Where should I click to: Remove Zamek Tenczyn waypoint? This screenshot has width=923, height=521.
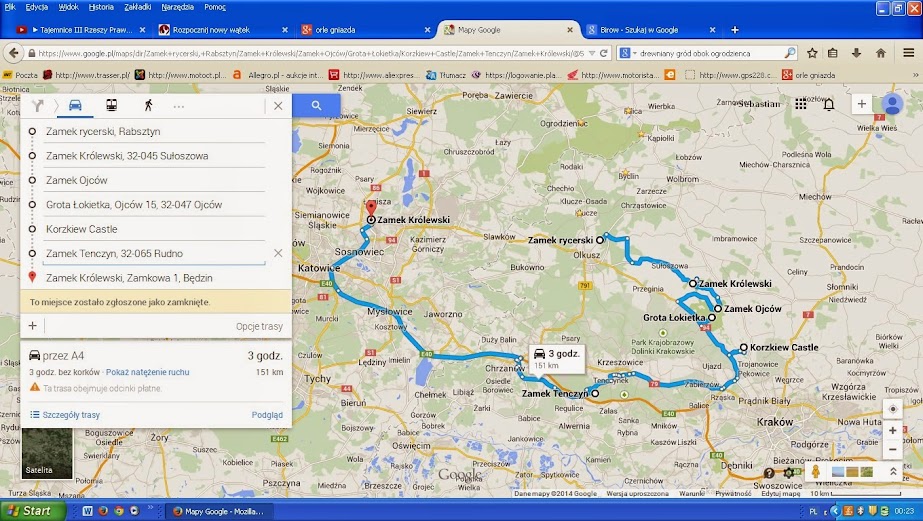point(278,253)
